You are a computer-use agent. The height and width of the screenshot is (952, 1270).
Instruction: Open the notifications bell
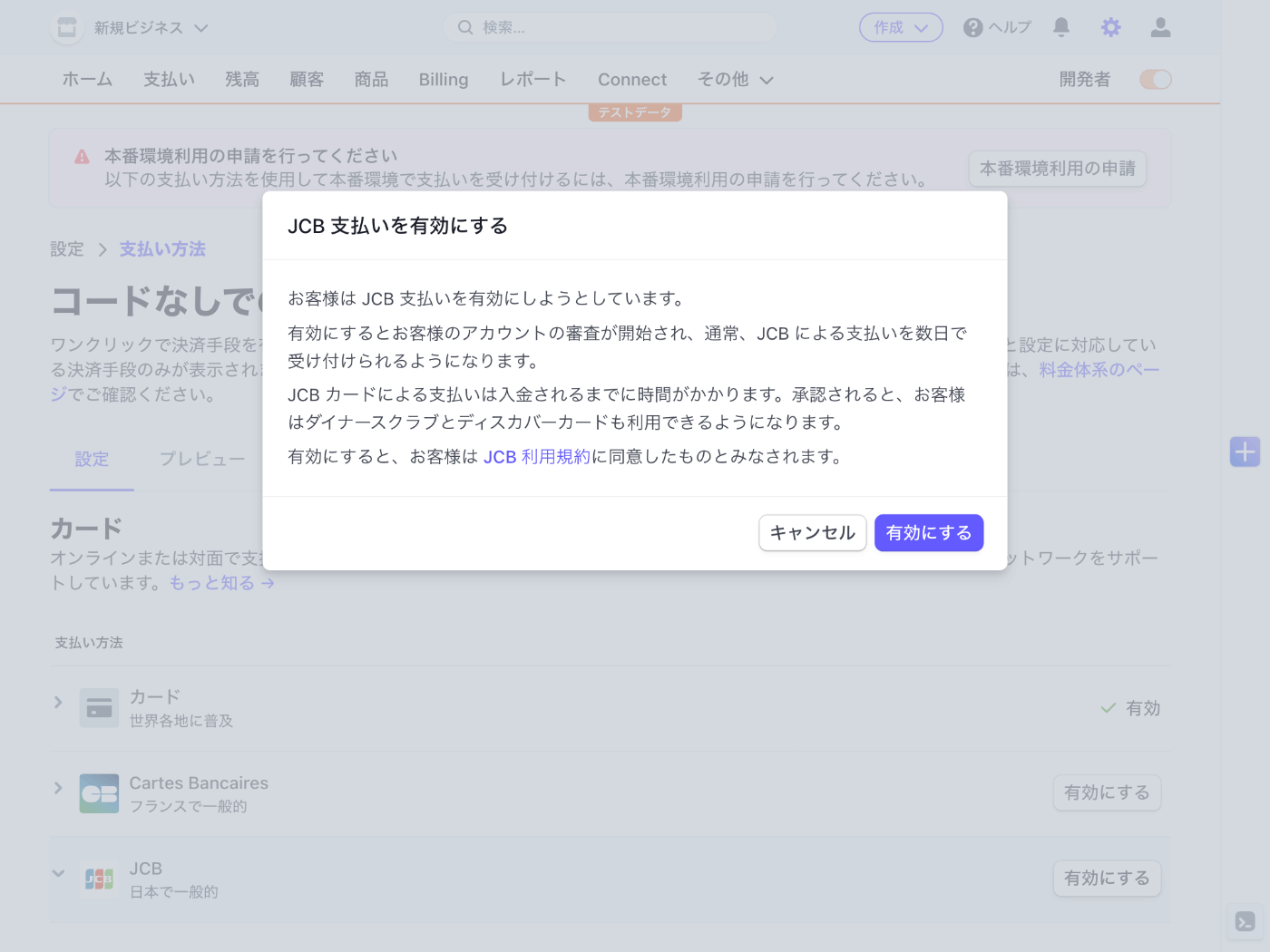coord(1061,28)
